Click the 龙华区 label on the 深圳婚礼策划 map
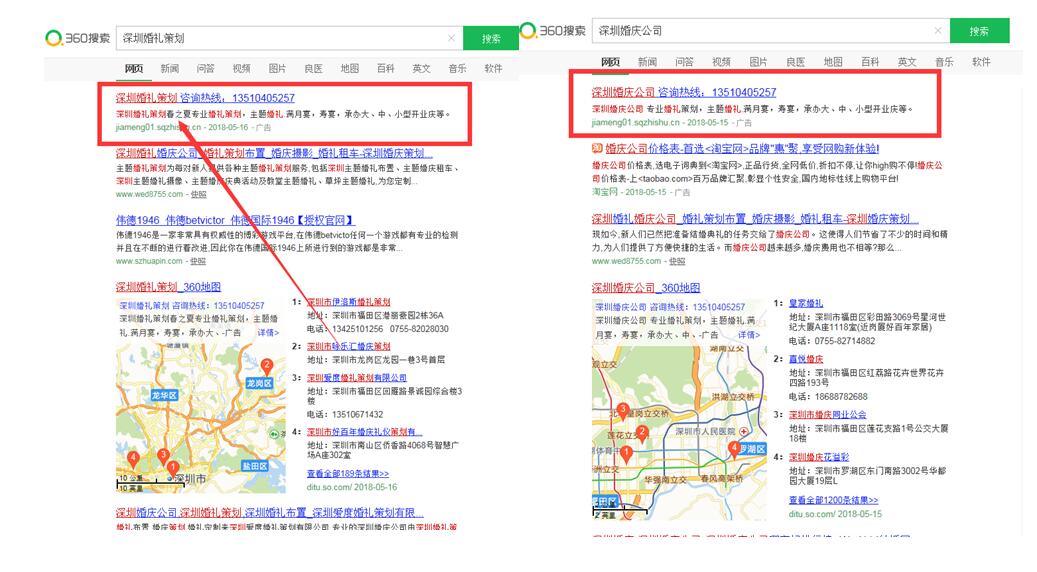1037x572 pixels. tap(163, 395)
